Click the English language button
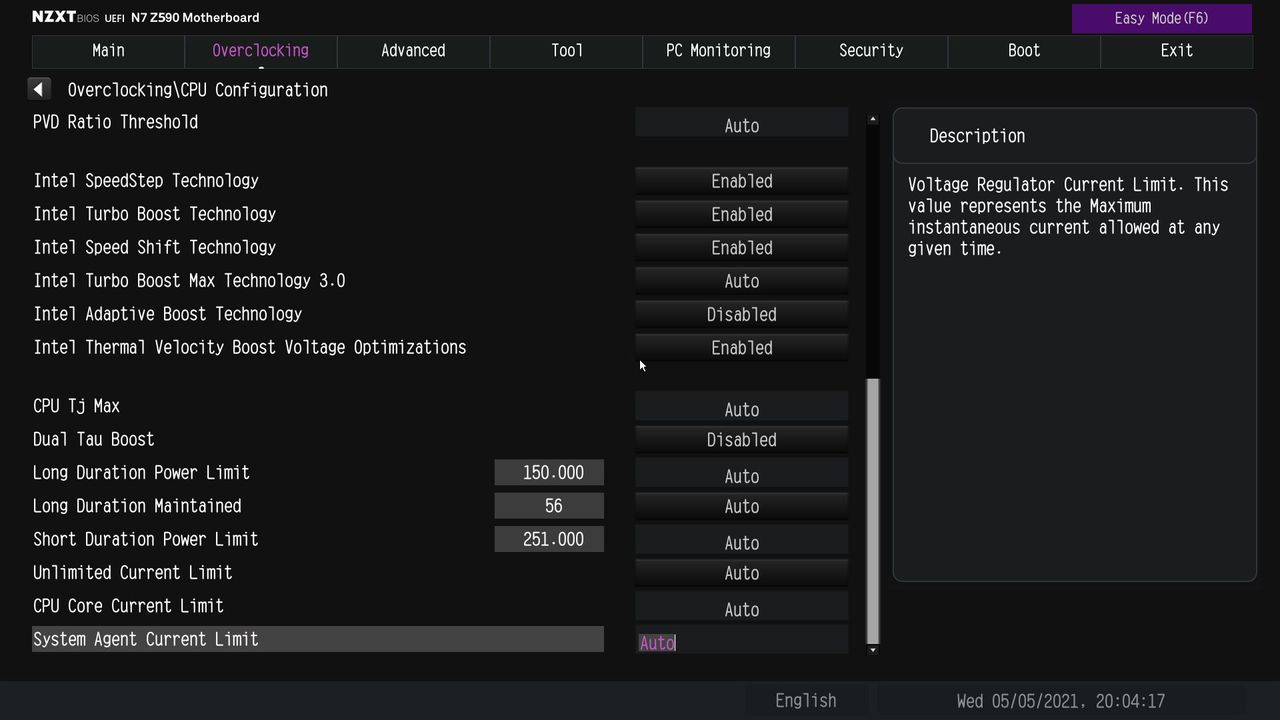This screenshot has height=720, width=1280. pyautogui.click(x=805, y=701)
